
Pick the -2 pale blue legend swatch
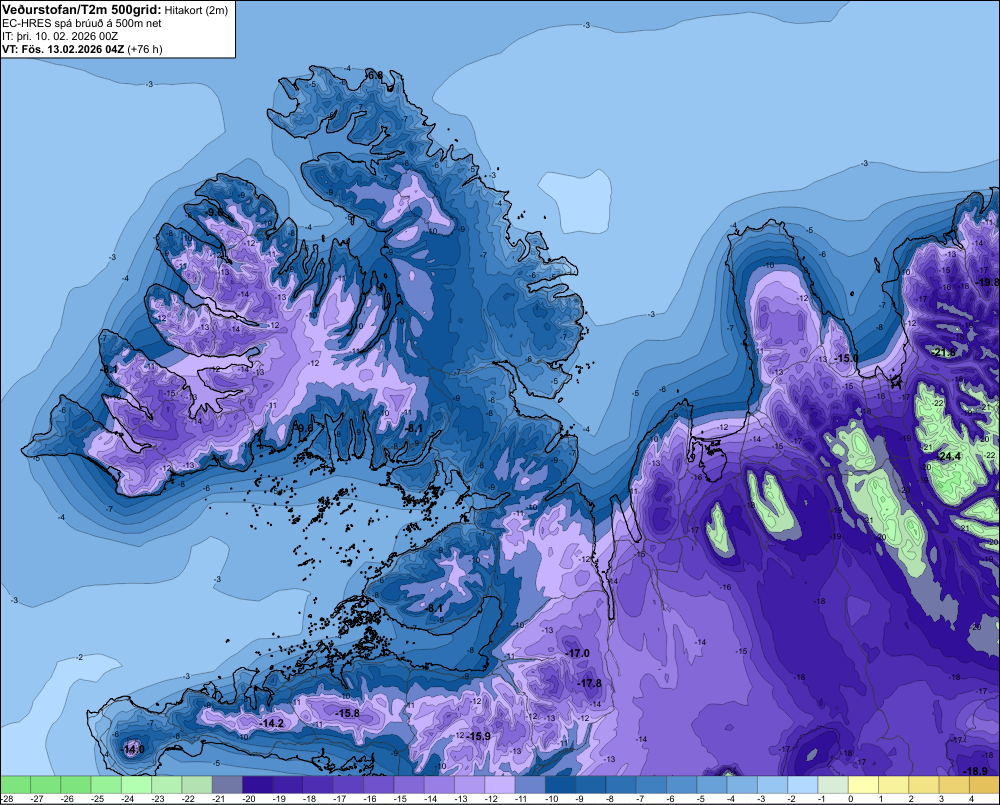click(x=803, y=785)
